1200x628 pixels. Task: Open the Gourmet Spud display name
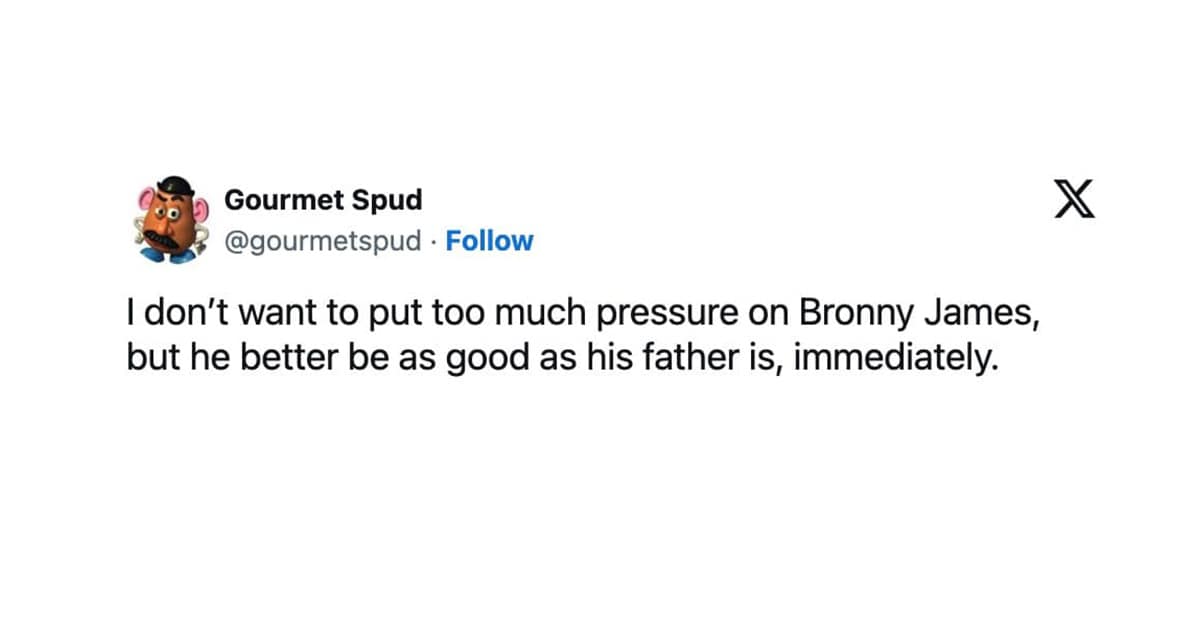pyautogui.click(x=323, y=200)
